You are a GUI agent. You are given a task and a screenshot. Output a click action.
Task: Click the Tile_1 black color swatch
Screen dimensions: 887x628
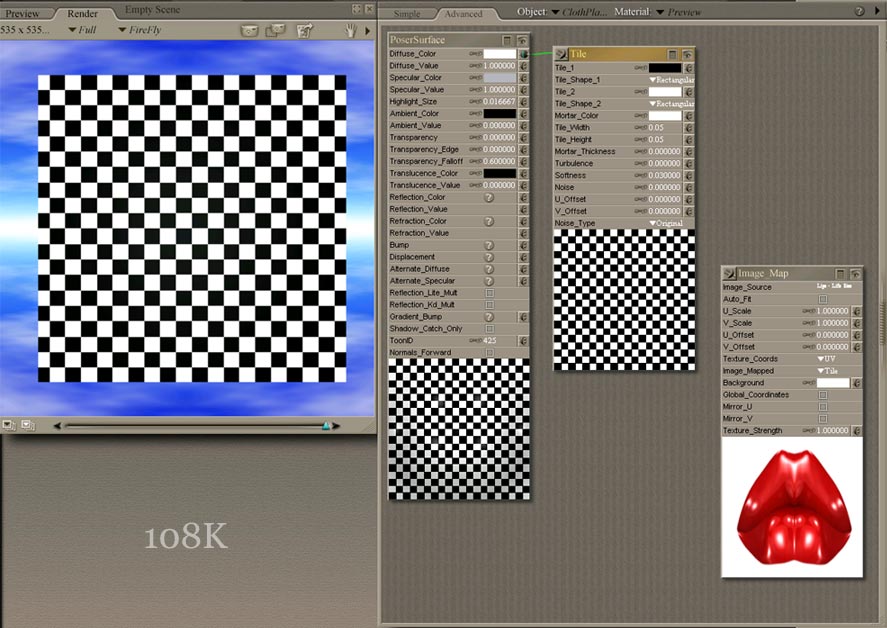[665, 68]
